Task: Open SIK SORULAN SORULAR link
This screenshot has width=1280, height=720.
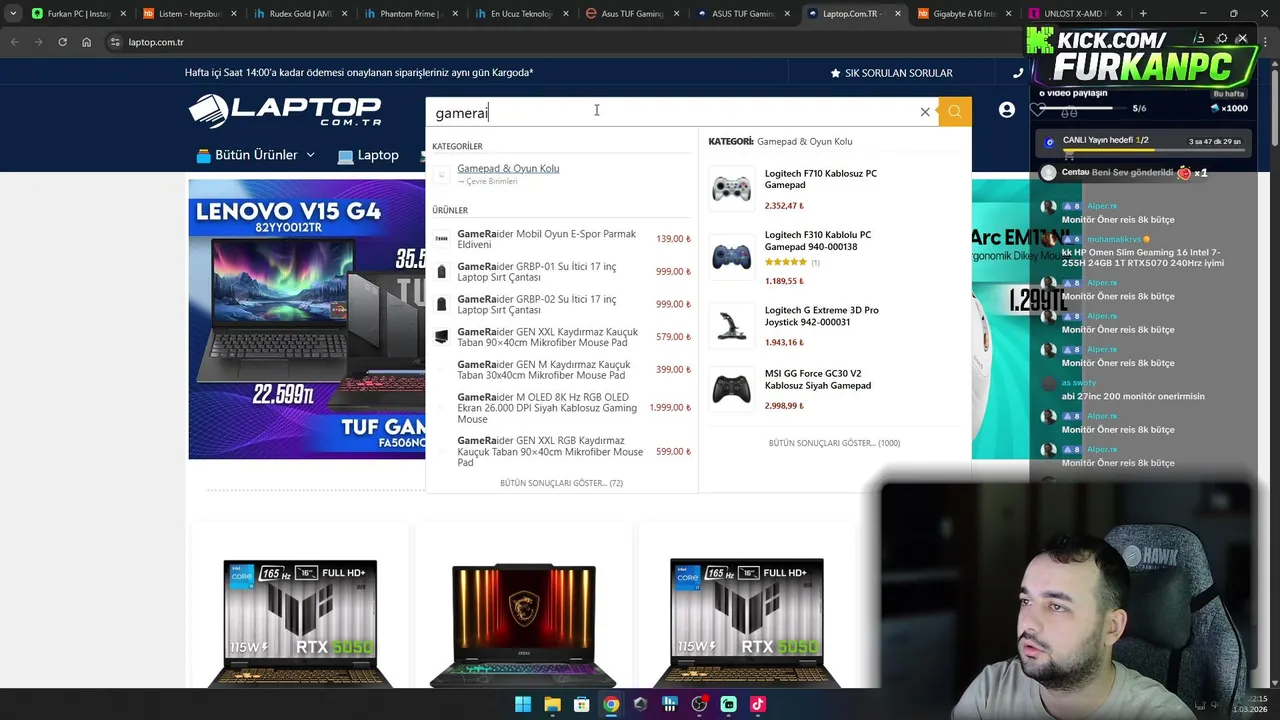Action: 891,73
